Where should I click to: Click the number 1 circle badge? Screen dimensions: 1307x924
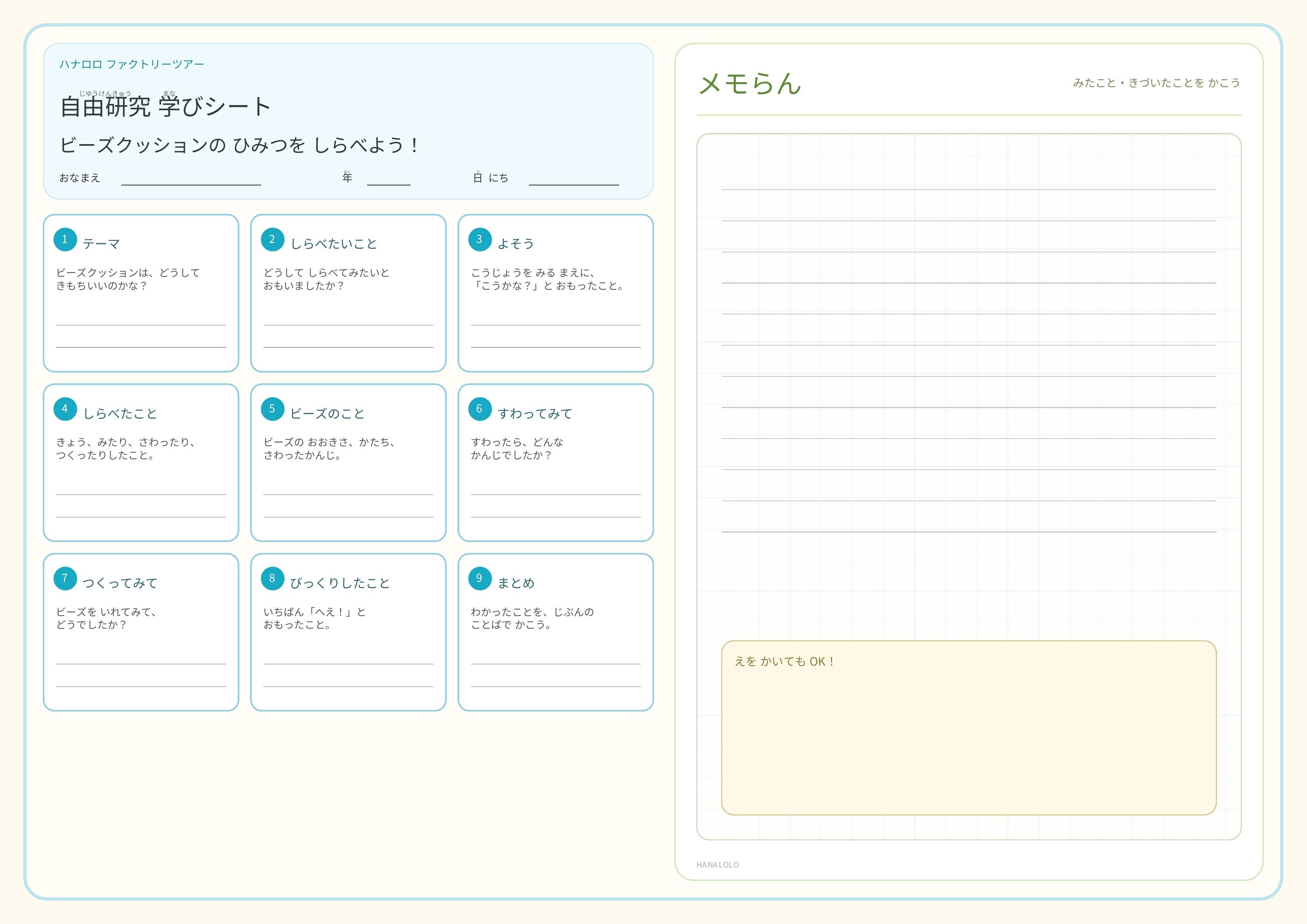click(65, 239)
